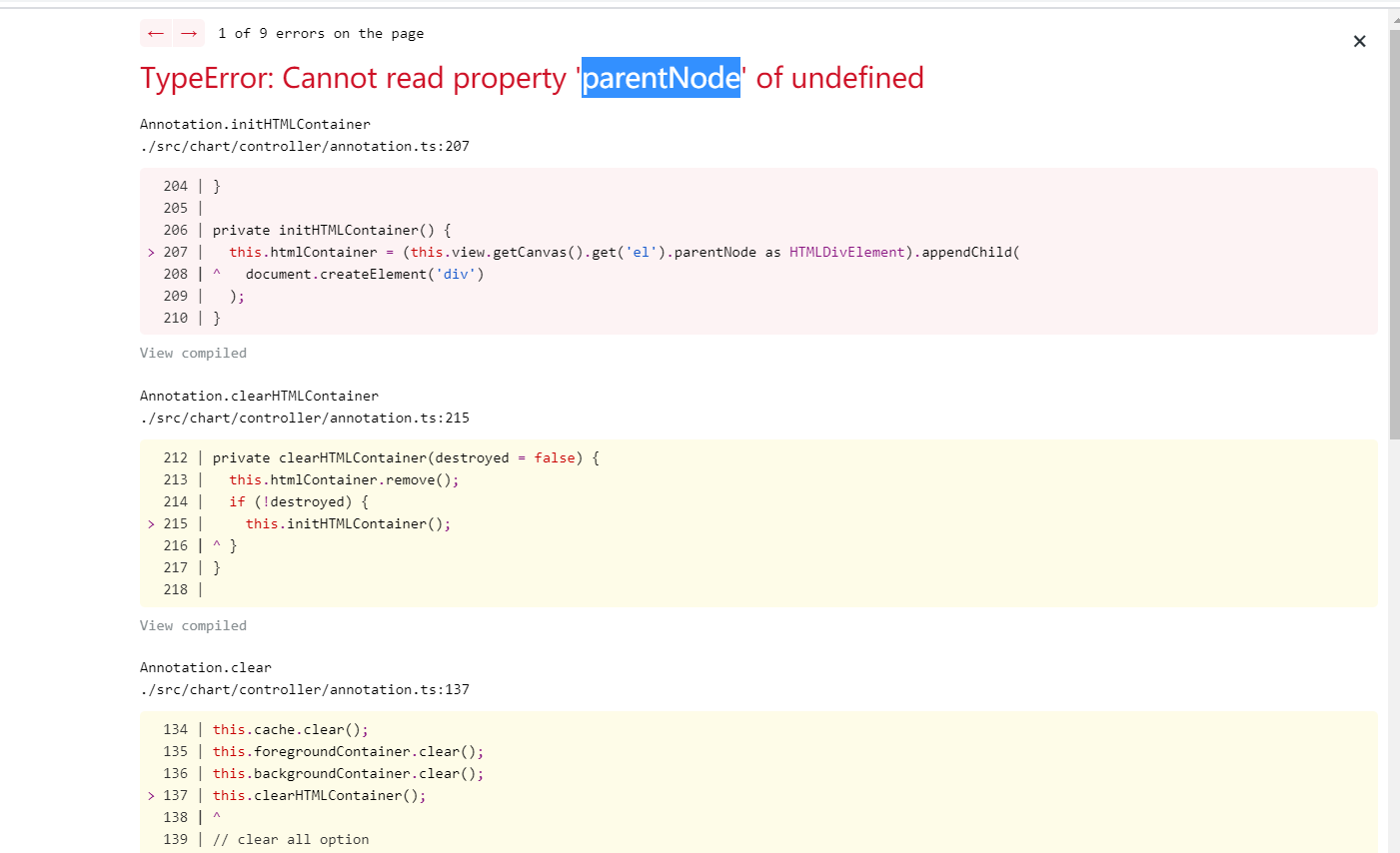Open View compiled under the clearHTMLContainer snippet
The image size is (1400, 853).
pos(193,625)
